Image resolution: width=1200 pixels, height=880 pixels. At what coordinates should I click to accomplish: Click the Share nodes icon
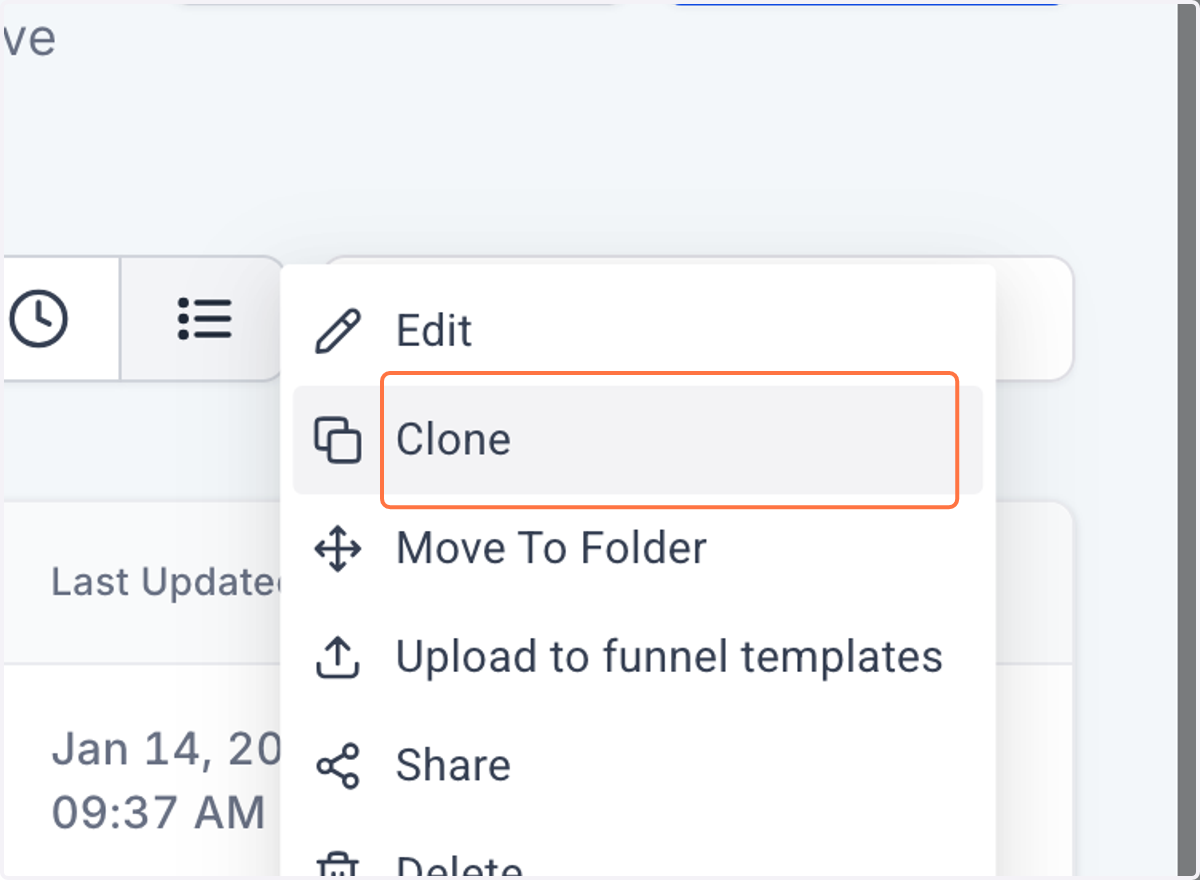click(337, 766)
